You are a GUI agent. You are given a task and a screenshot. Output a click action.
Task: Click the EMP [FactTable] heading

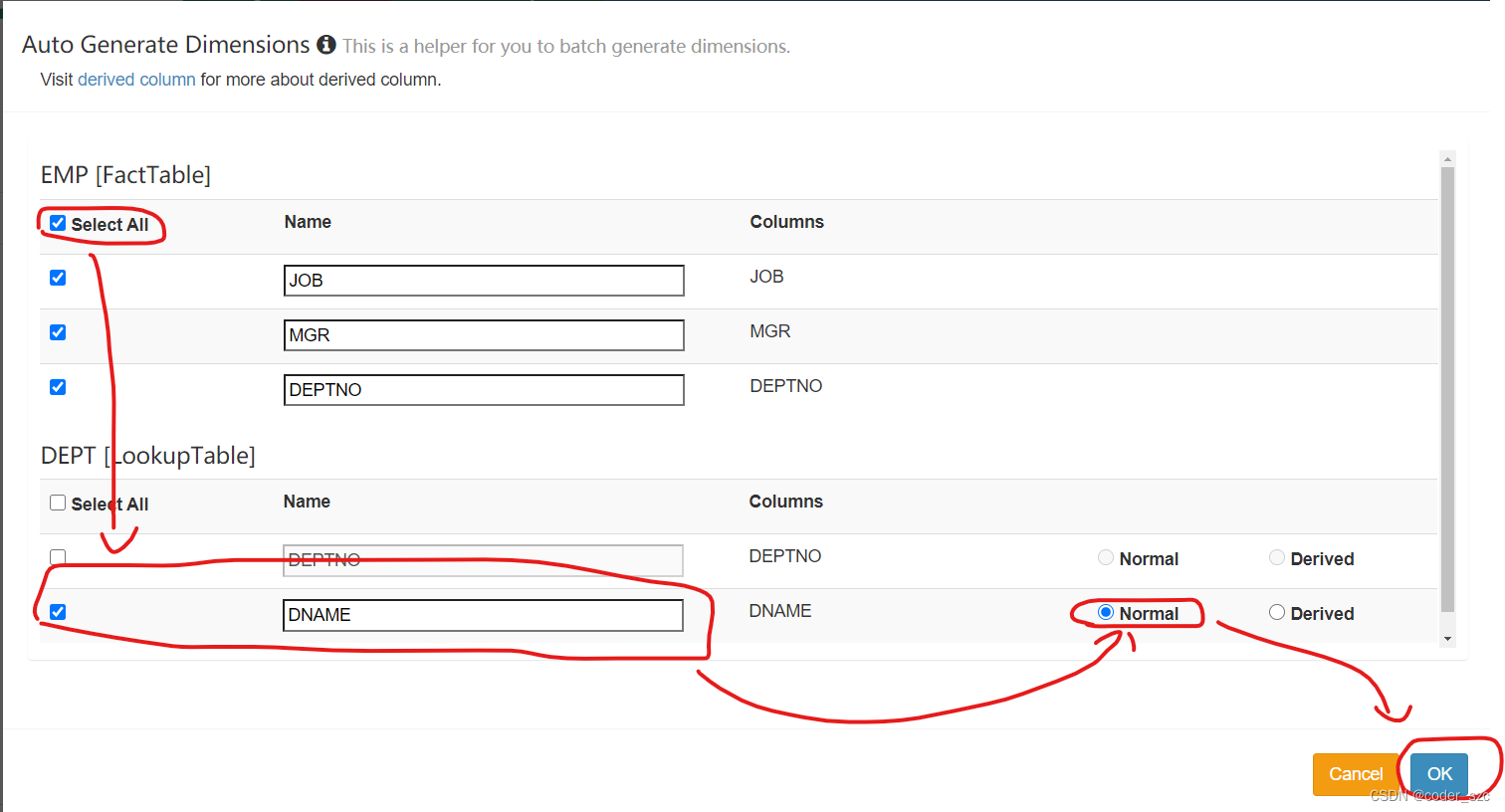(x=125, y=175)
